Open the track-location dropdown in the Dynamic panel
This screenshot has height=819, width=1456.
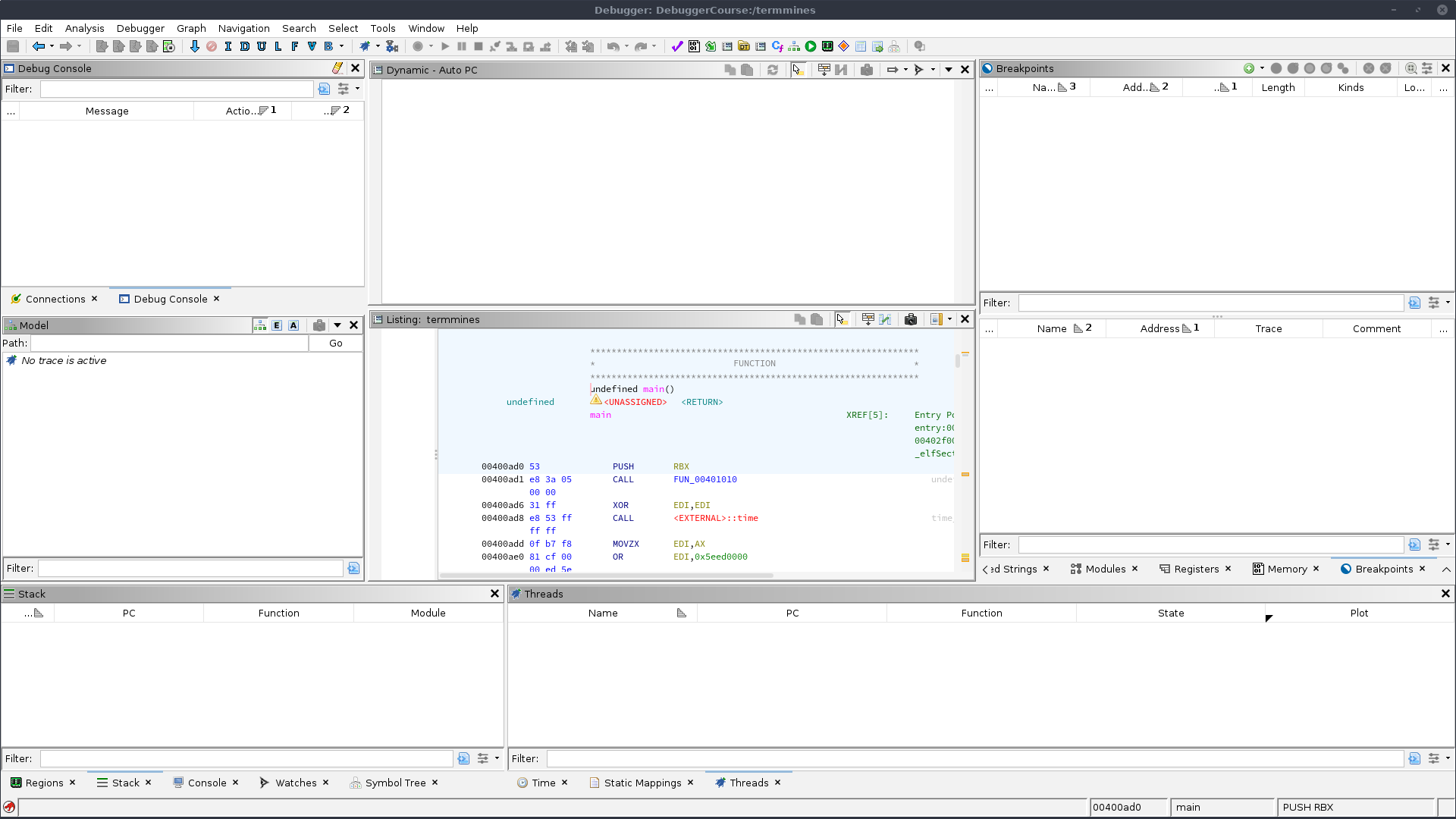[905, 69]
